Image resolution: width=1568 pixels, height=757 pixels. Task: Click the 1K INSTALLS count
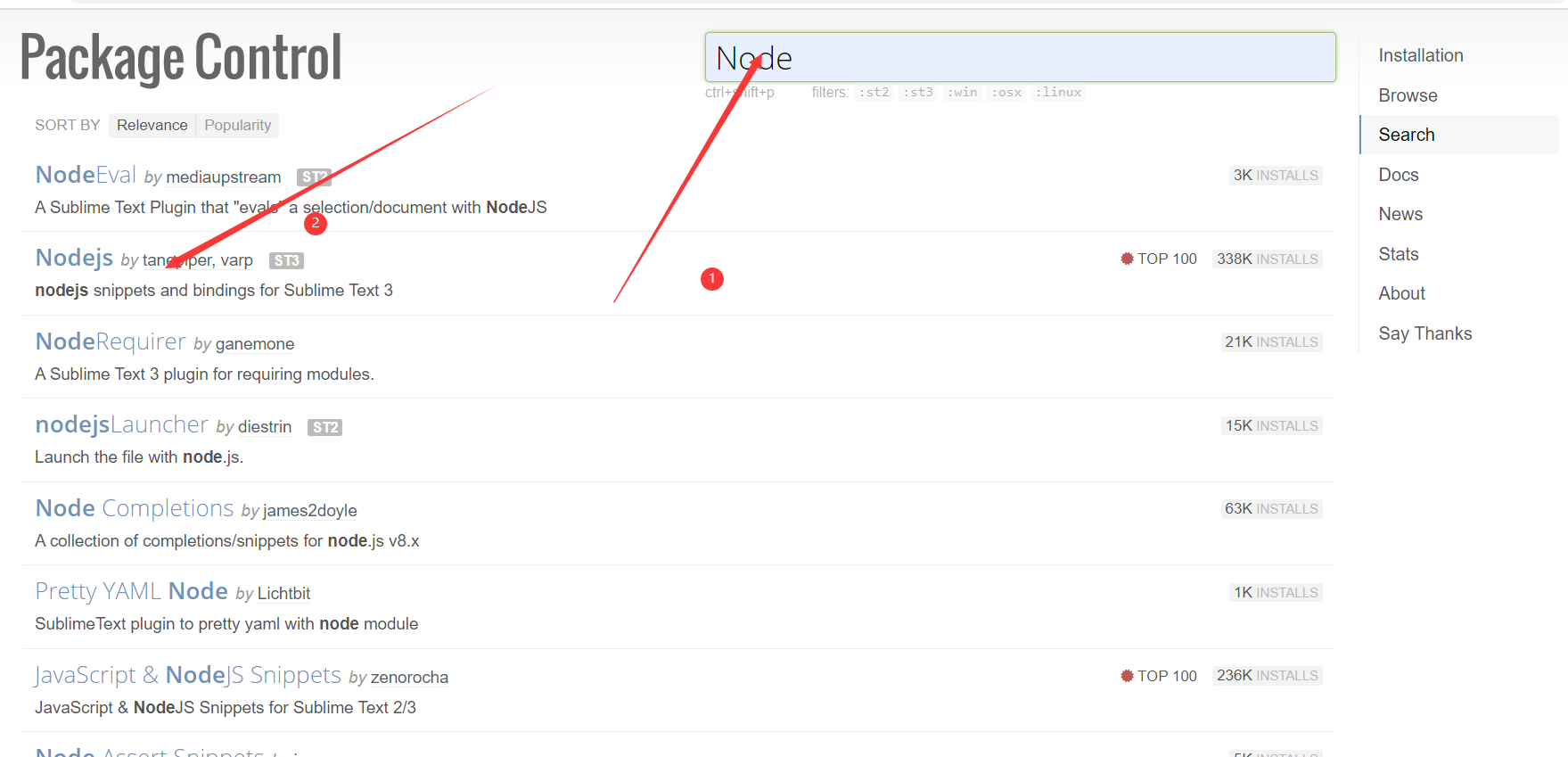[1276, 593]
